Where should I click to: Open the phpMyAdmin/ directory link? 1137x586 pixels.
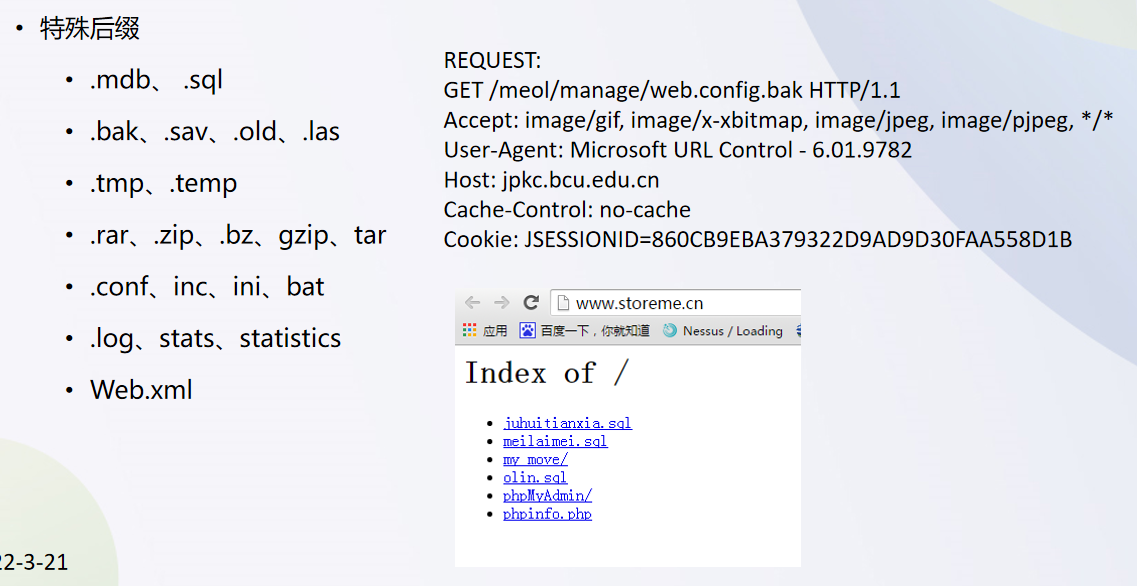tap(547, 495)
